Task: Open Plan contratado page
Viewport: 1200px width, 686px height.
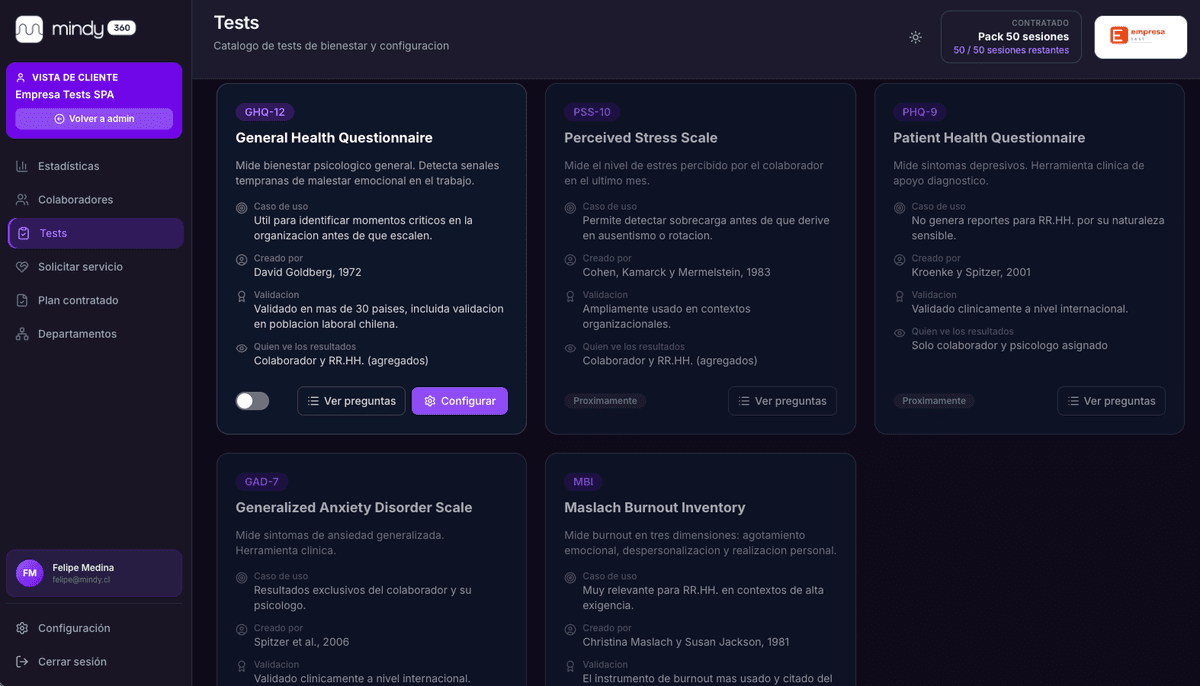Action: coord(78,301)
